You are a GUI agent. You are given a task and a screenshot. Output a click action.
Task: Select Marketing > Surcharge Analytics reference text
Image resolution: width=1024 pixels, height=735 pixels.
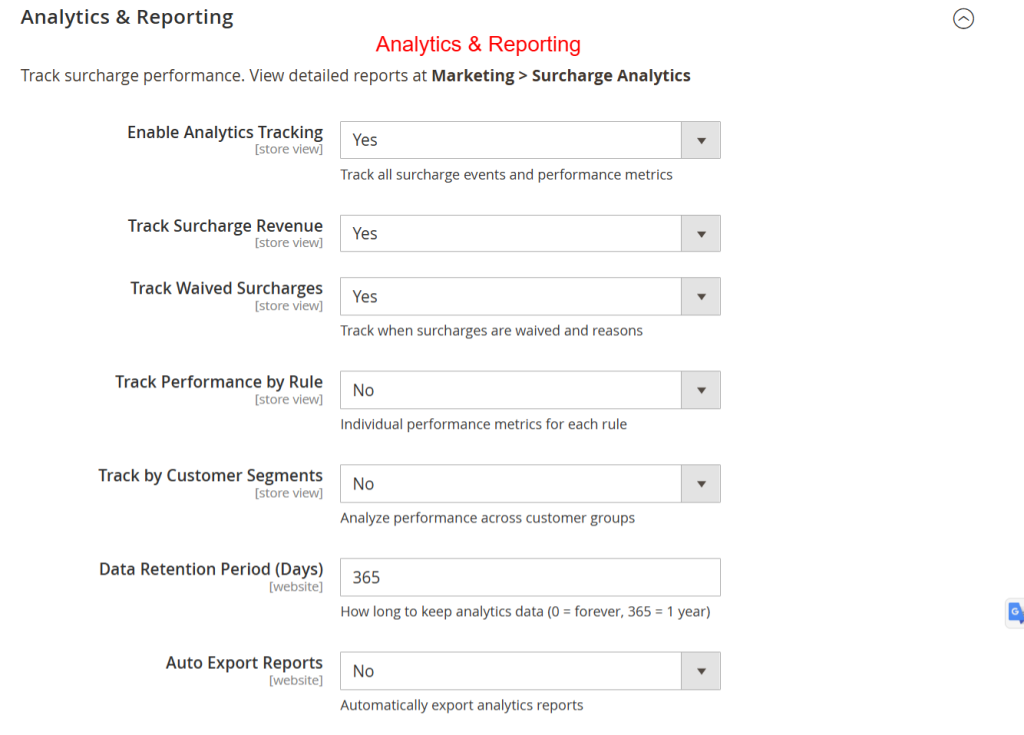tap(559, 75)
